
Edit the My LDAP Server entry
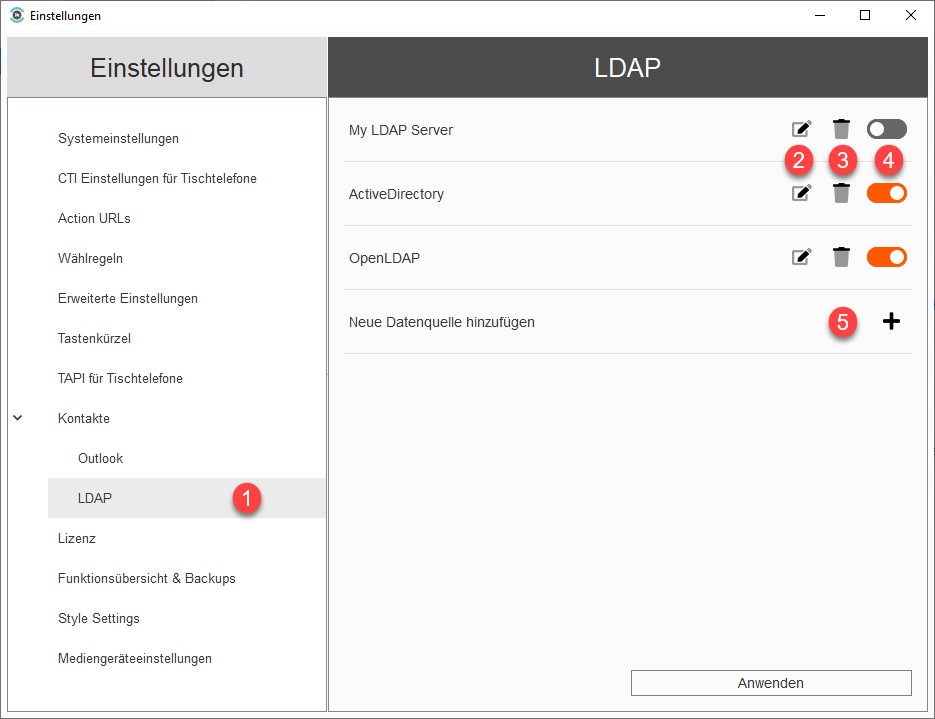point(801,128)
